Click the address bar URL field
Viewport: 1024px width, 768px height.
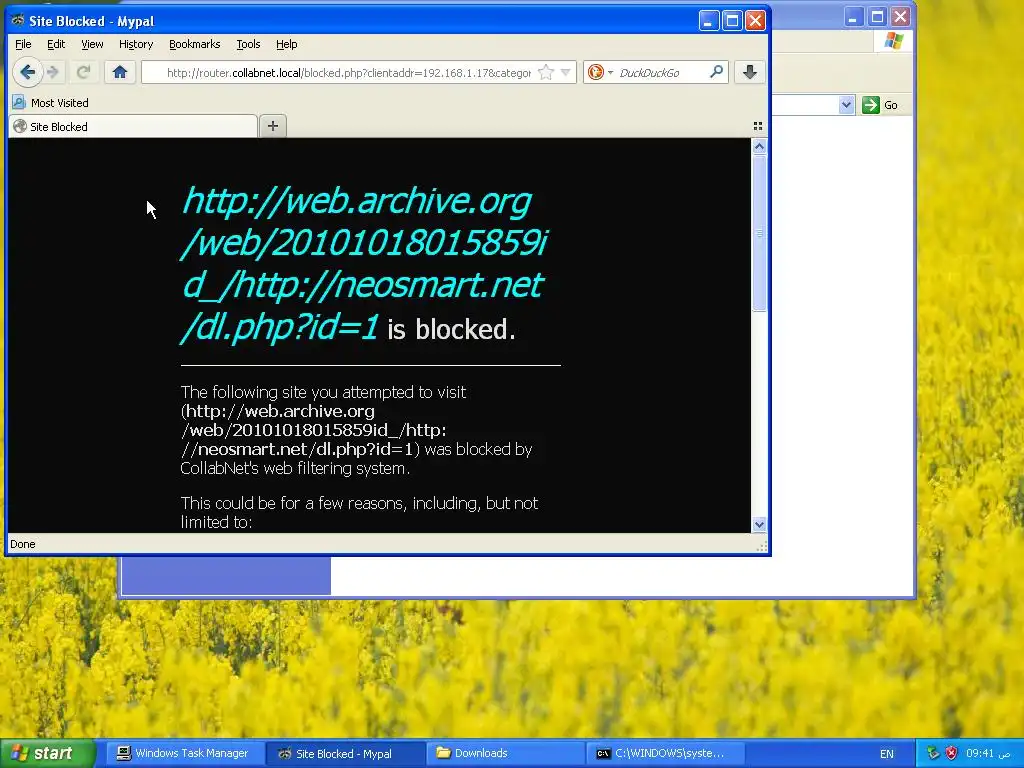click(x=348, y=72)
